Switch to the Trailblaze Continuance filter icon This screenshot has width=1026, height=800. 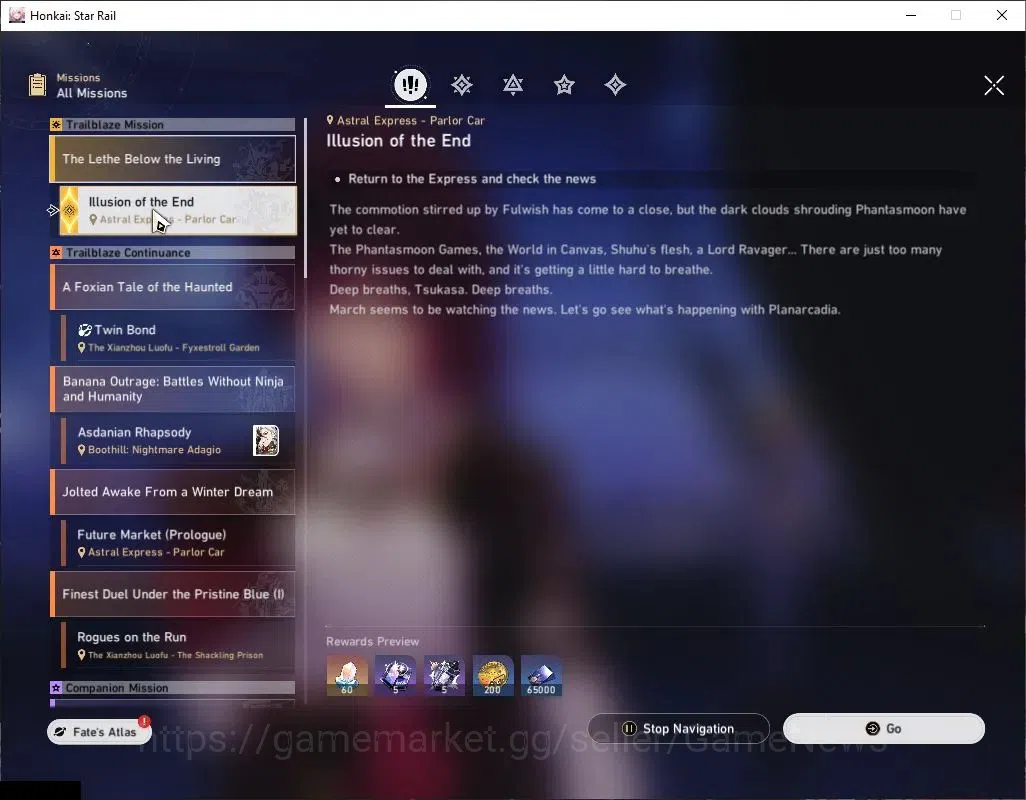[x=513, y=84]
